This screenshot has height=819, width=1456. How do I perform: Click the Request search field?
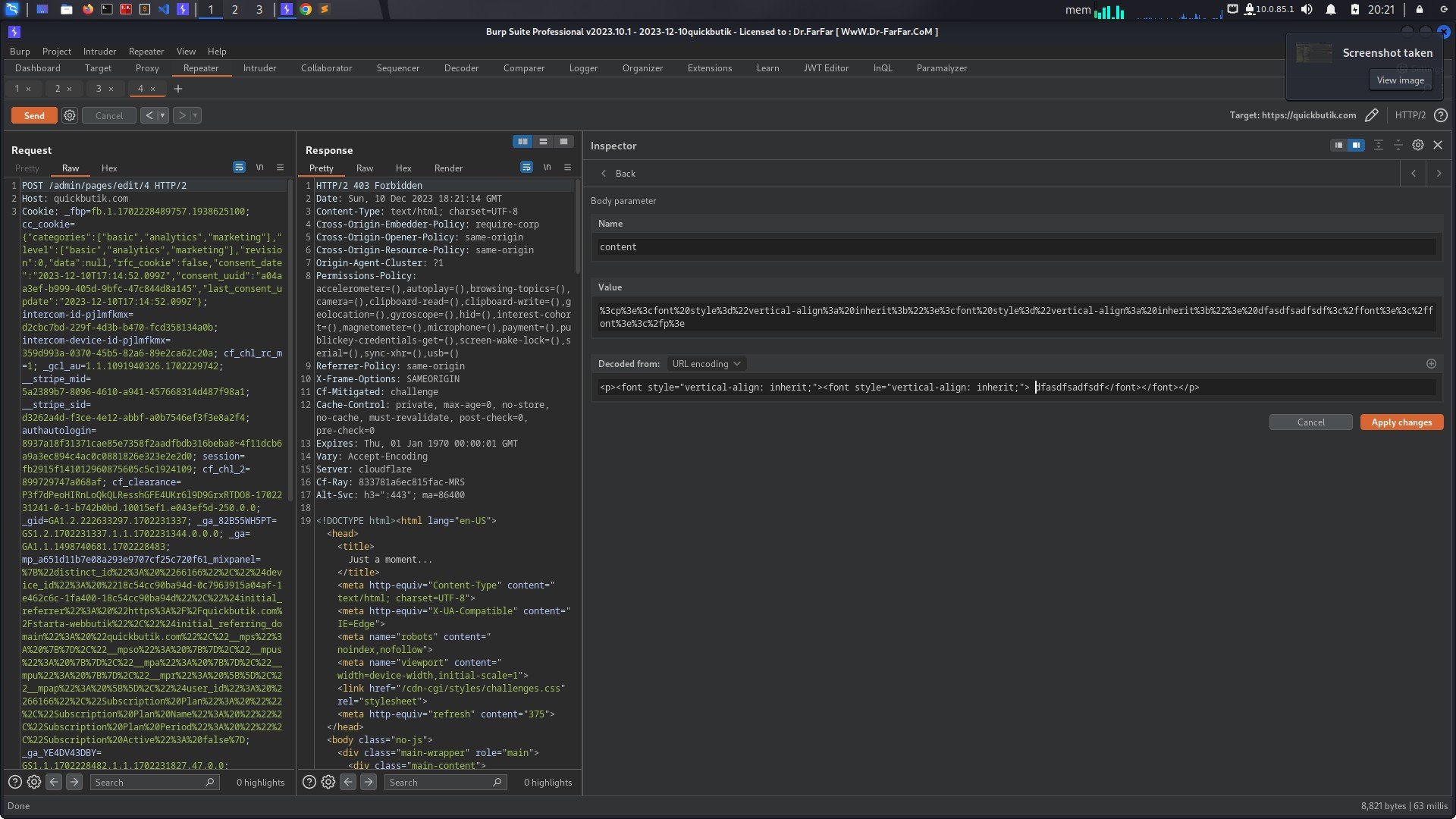pyautogui.click(x=155, y=782)
